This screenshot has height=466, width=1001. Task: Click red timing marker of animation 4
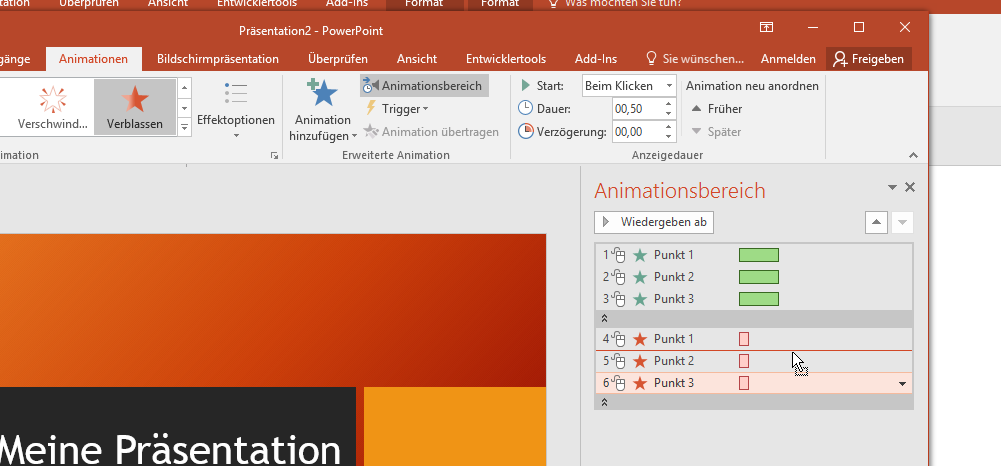pyautogui.click(x=744, y=339)
